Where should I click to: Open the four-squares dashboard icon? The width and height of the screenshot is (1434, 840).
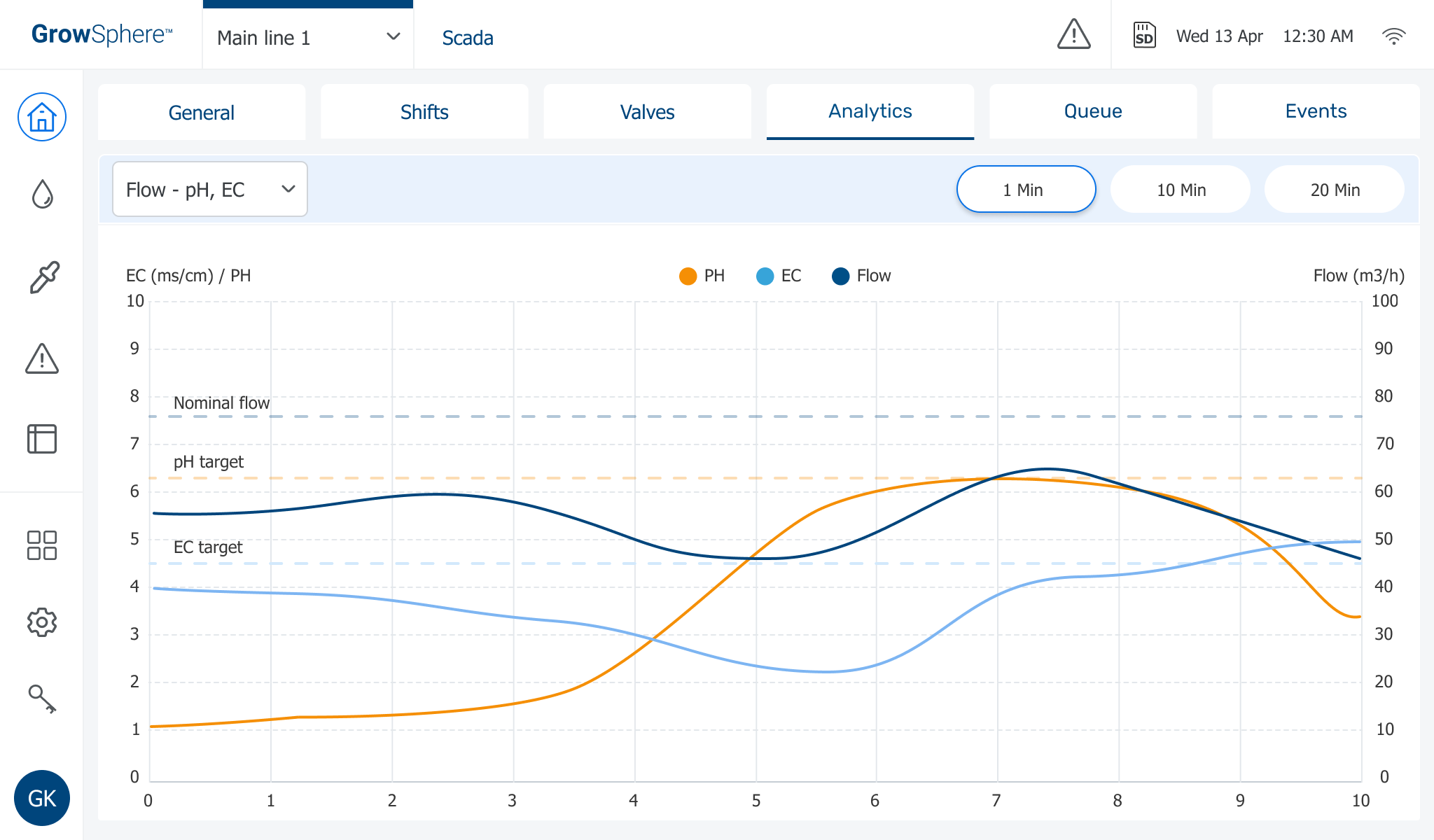click(x=42, y=545)
